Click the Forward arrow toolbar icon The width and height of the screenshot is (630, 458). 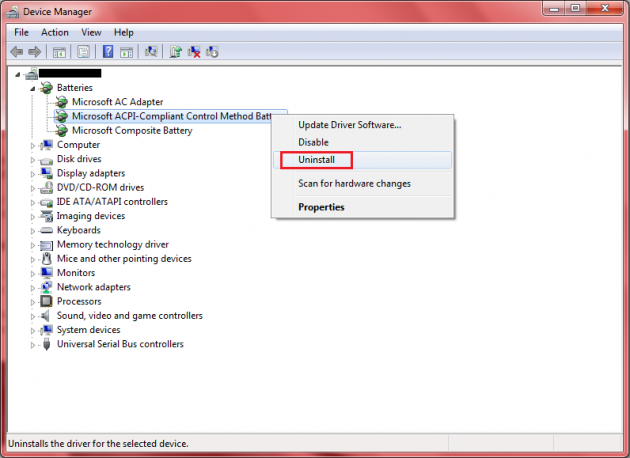pos(34,51)
